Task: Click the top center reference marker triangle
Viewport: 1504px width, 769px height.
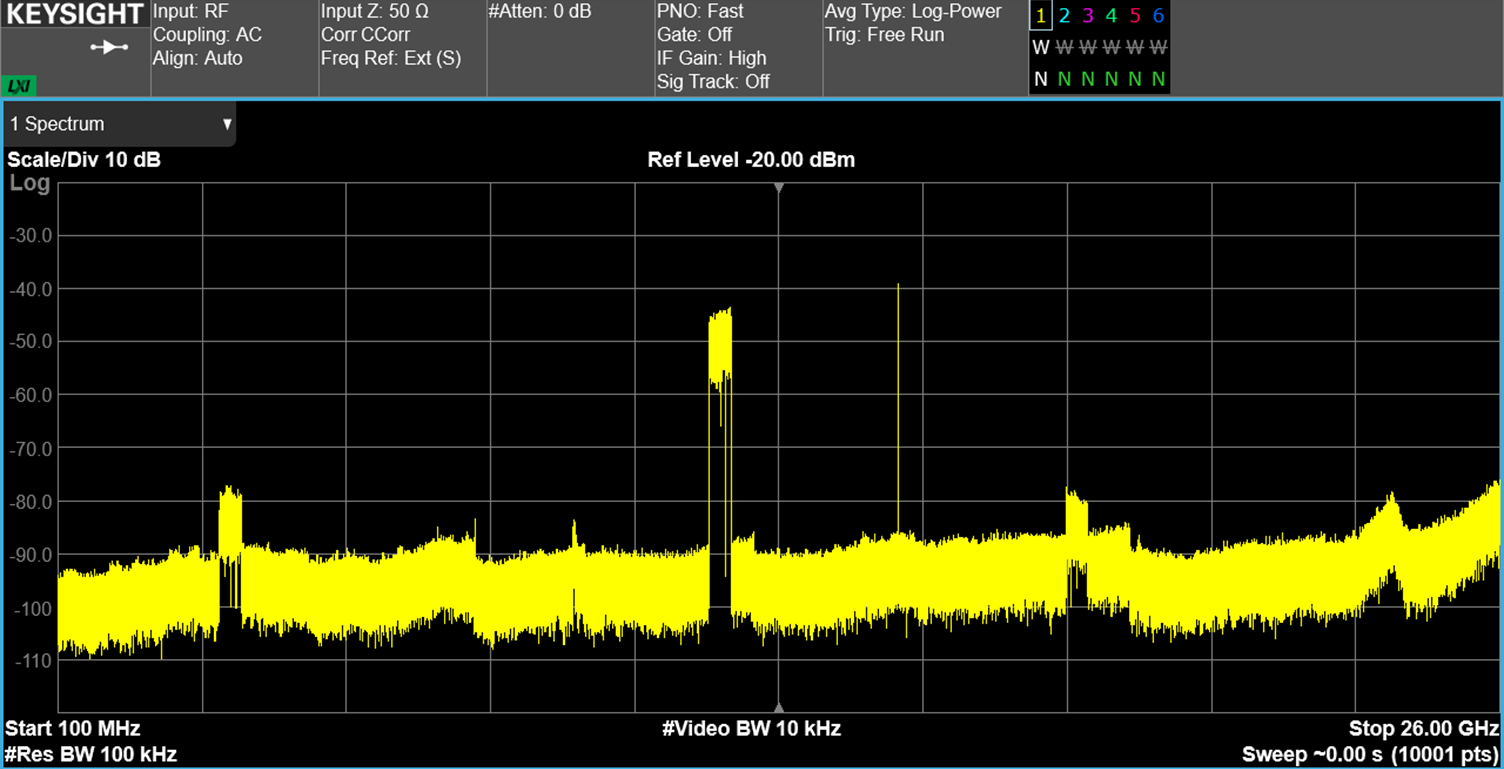Action: coord(779,188)
